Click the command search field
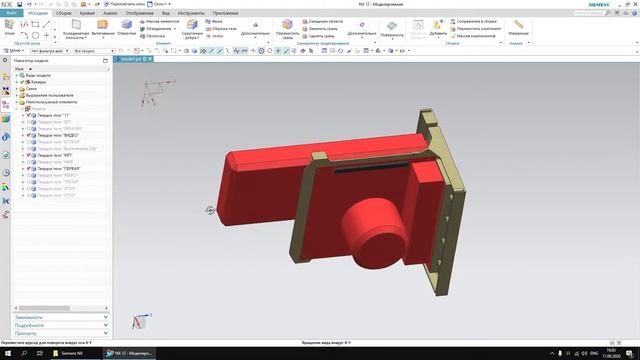The image size is (640, 360). tap(588, 13)
